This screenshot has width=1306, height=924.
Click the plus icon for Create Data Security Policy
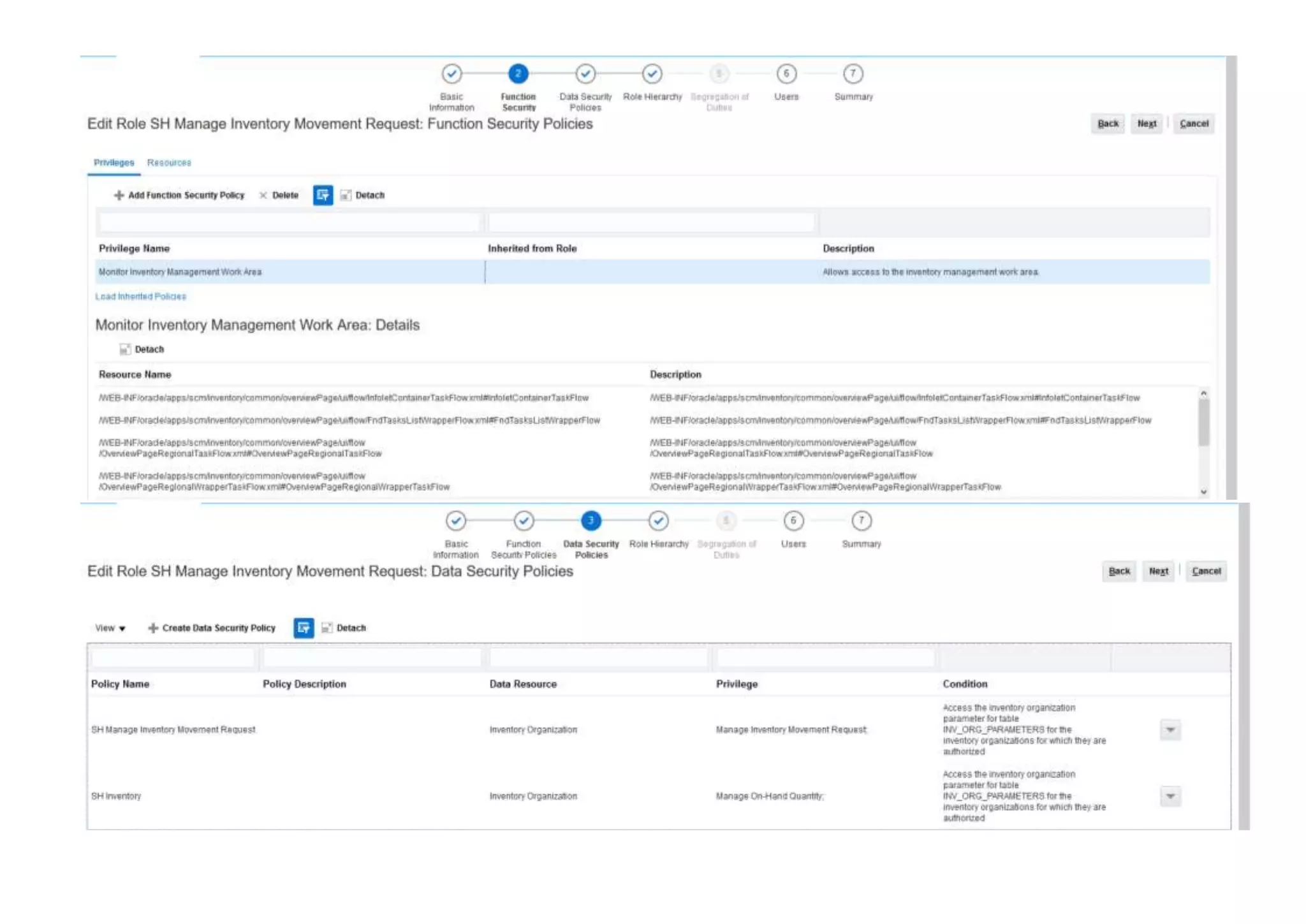(x=153, y=628)
